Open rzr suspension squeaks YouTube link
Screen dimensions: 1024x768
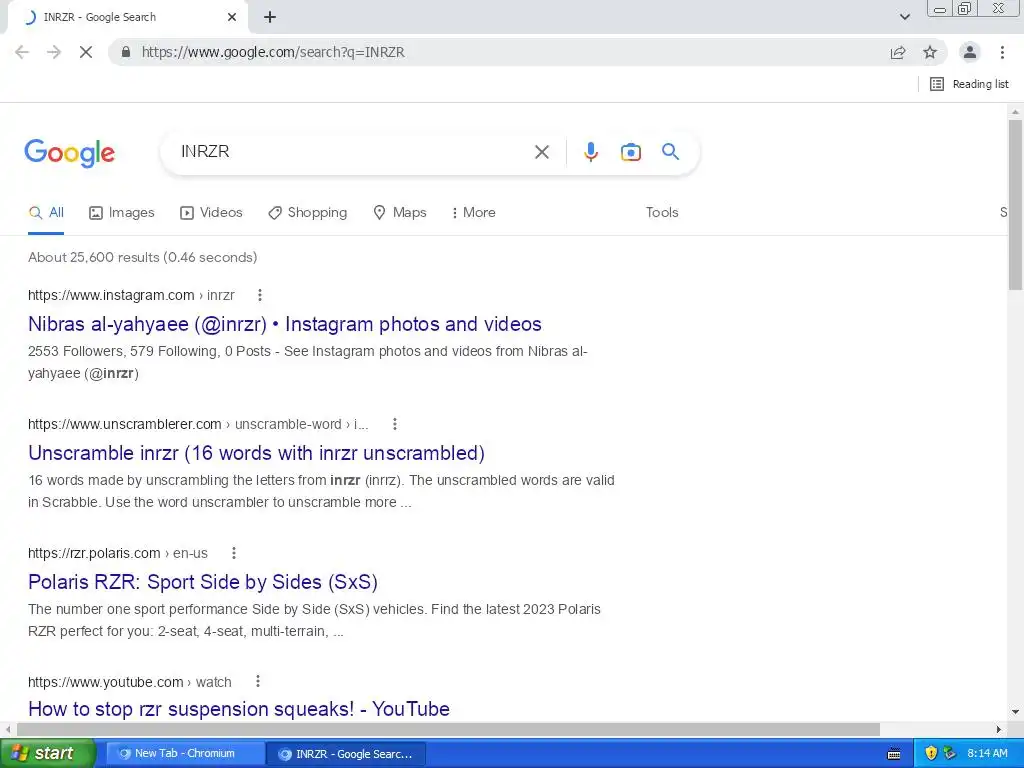tap(239, 709)
